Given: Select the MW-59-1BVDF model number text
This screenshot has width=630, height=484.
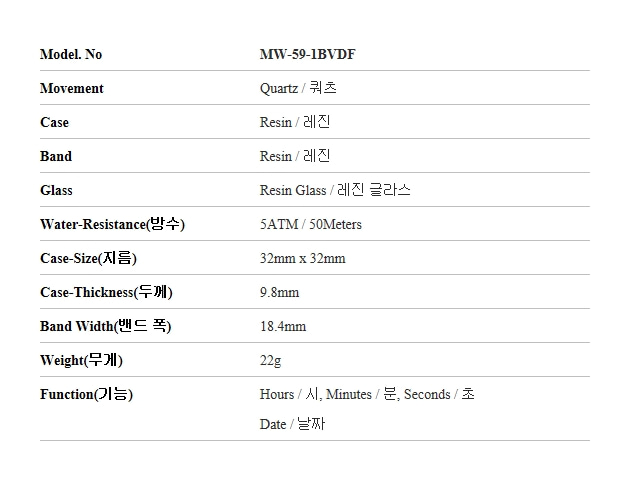Looking at the screenshot, I should coord(307,54).
